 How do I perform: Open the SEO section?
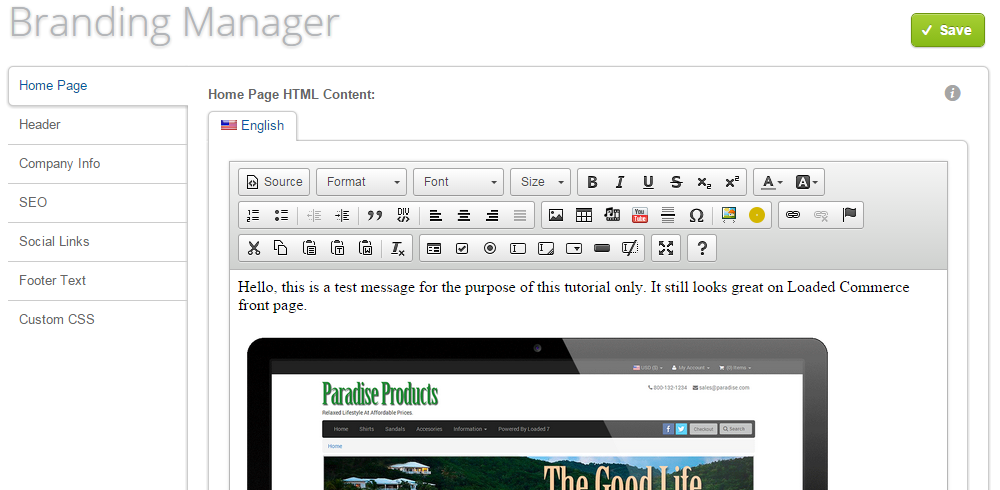[98, 202]
